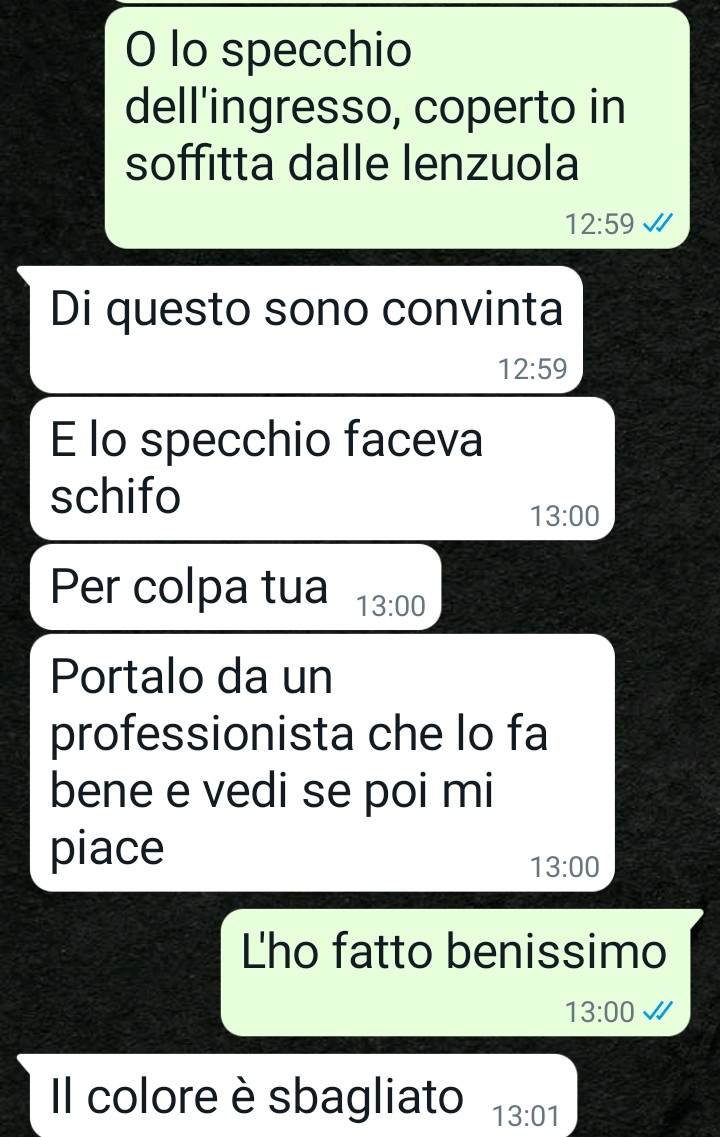Viewport: 720px width, 1137px height.
Task: Click the 13:00 timestamp next to "Per colpa tua"
Action: point(391,606)
